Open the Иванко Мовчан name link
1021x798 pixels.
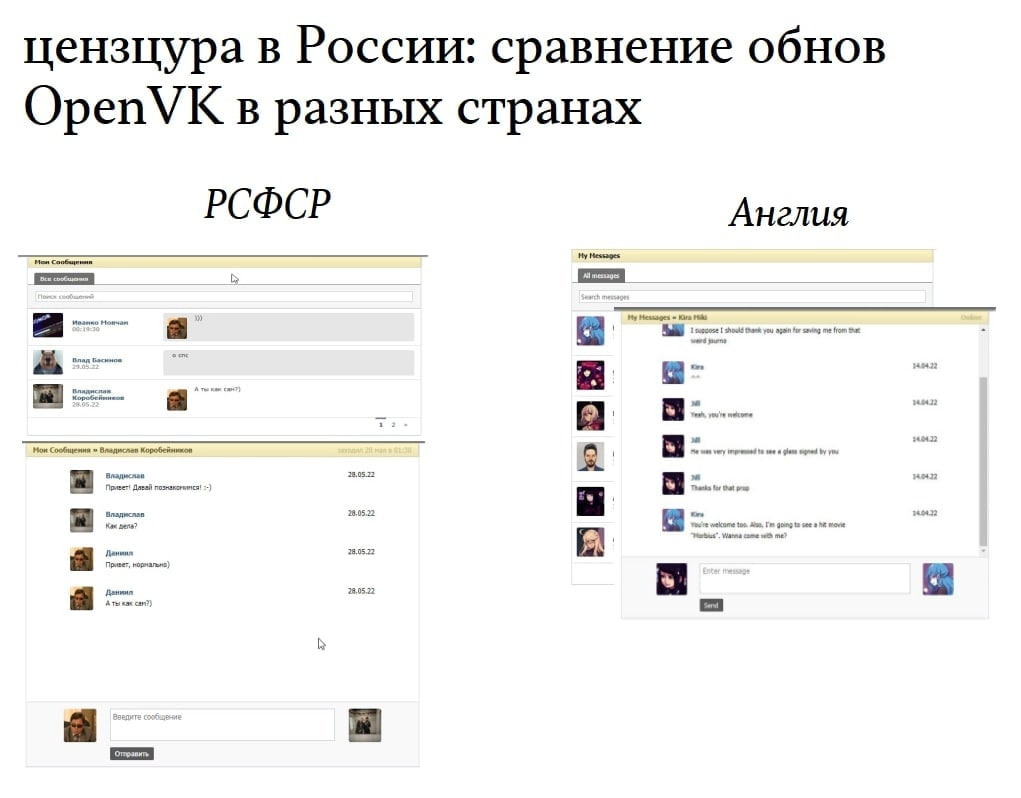(x=100, y=322)
